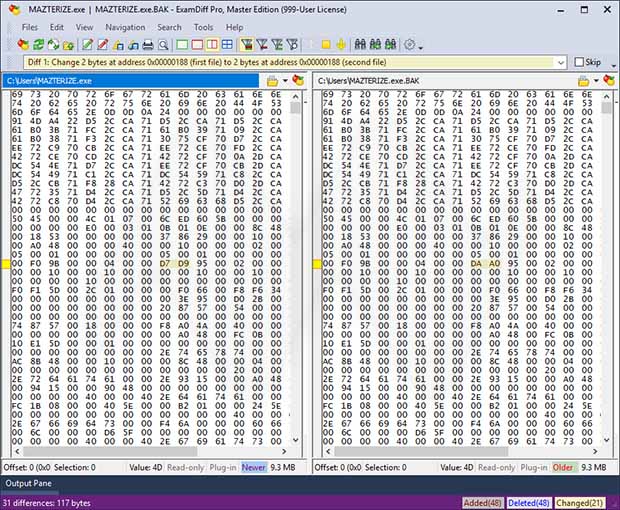Click the Save first file icon
The width and height of the screenshot is (620, 510).
pyautogui.click(x=118, y=45)
